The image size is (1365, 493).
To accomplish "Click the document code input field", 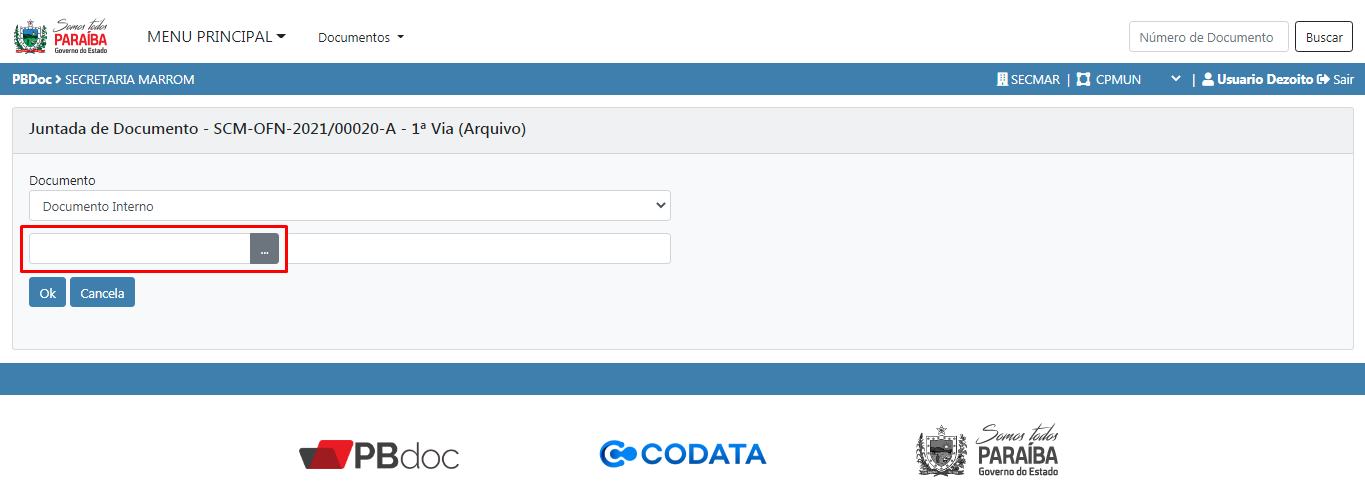I will pos(139,249).
